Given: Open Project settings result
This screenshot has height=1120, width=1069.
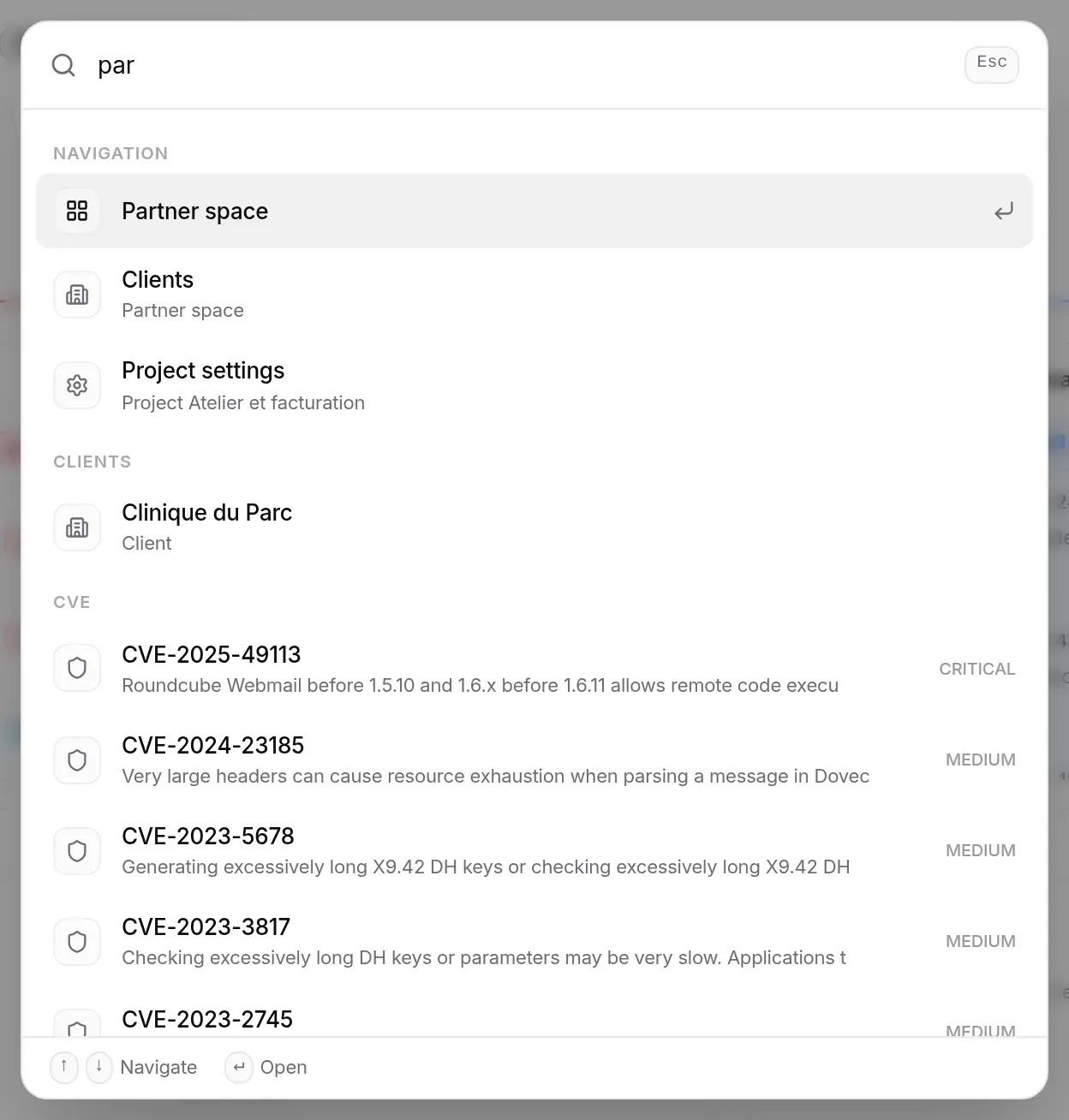Looking at the screenshot, I should (534, 385).
